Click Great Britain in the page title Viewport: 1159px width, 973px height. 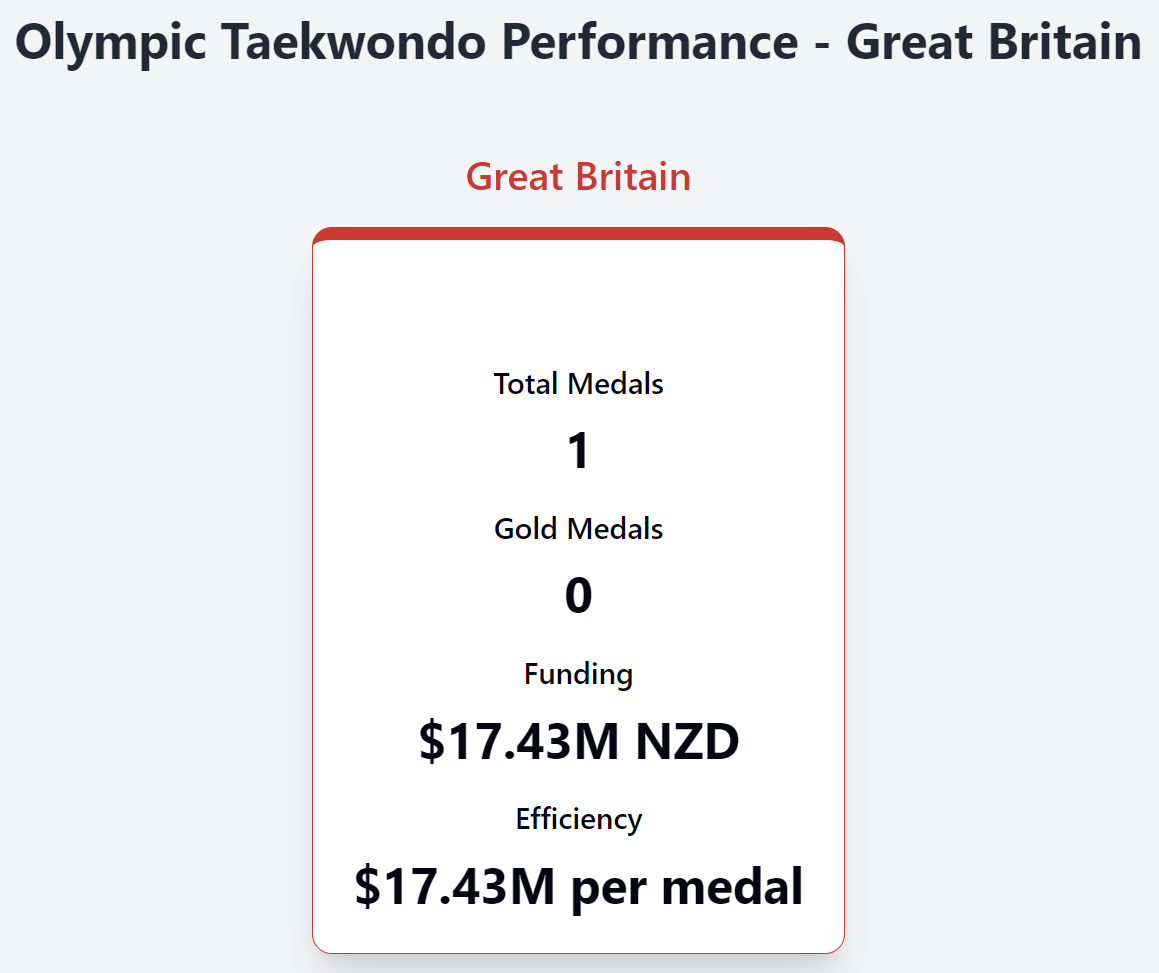click(993, 42)
